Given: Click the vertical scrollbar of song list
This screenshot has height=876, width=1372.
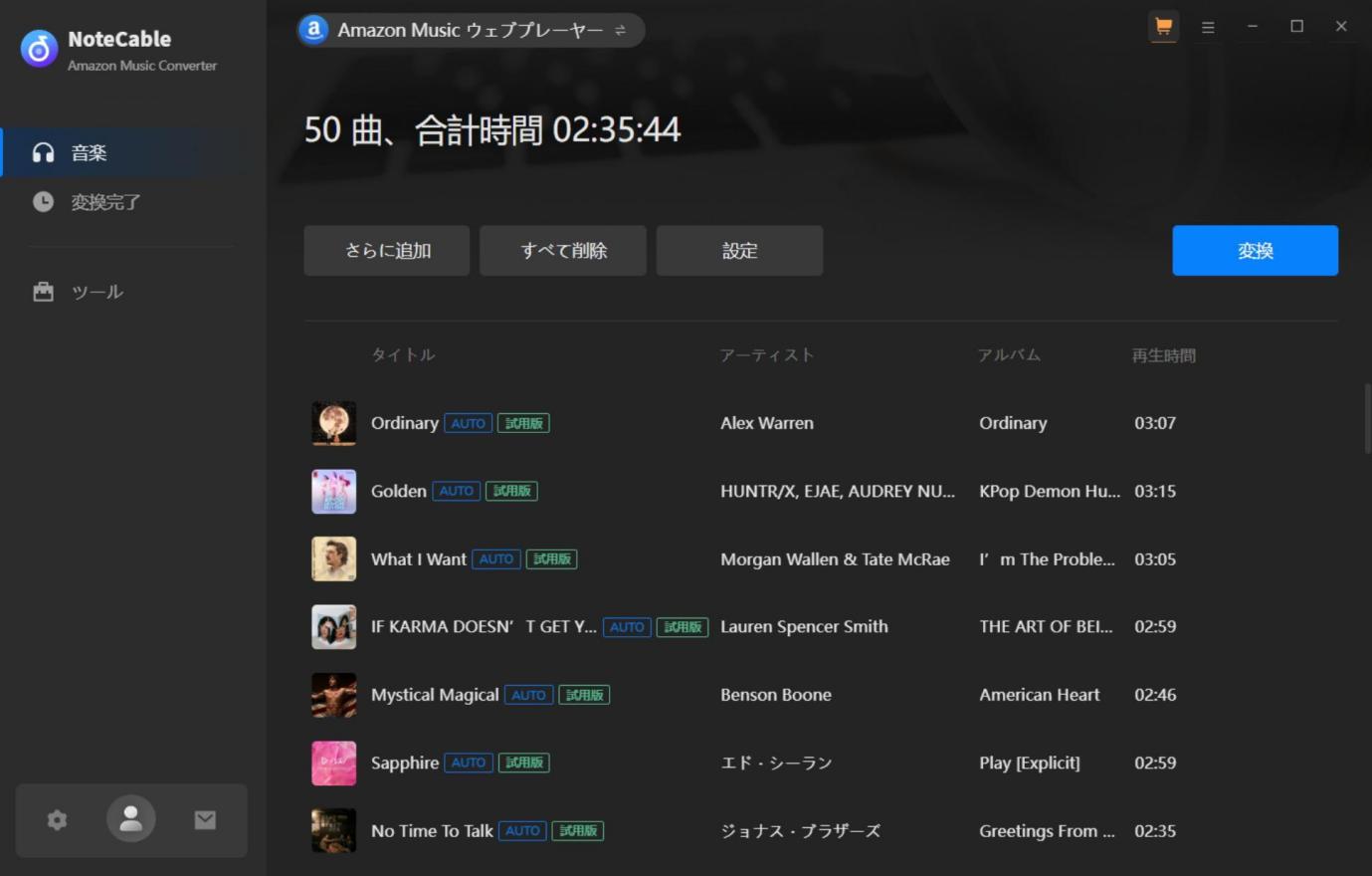Looking at the screenshot, I should coord(1368,419).
